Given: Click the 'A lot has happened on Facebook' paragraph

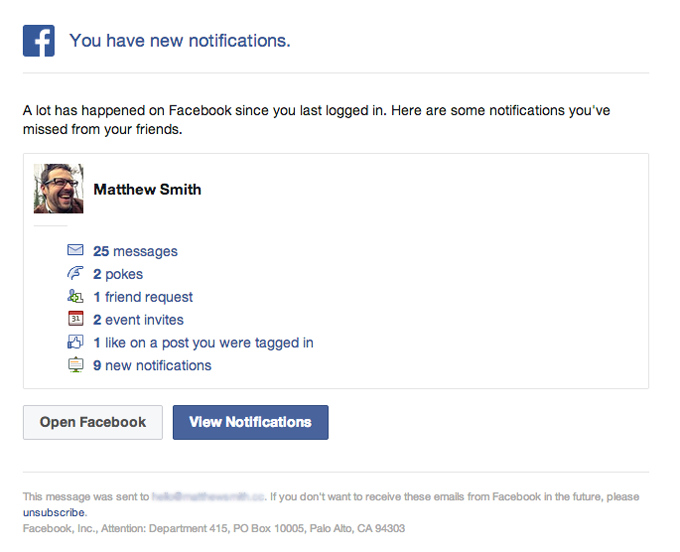Looking at the screenshot, I should (x=317, y=120).
